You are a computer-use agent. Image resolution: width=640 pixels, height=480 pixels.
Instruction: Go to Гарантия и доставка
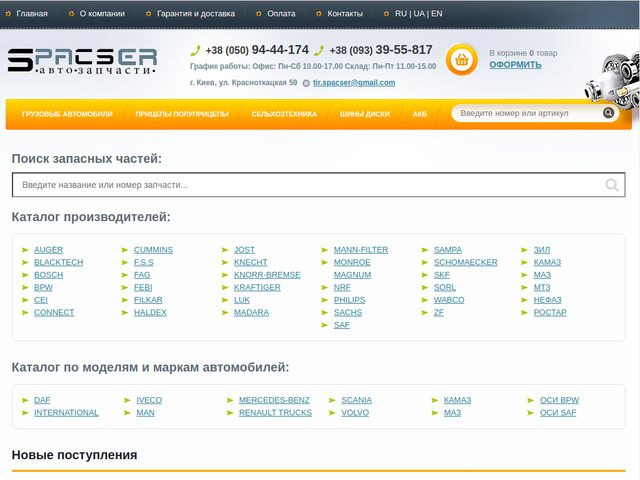coord(196,13)
